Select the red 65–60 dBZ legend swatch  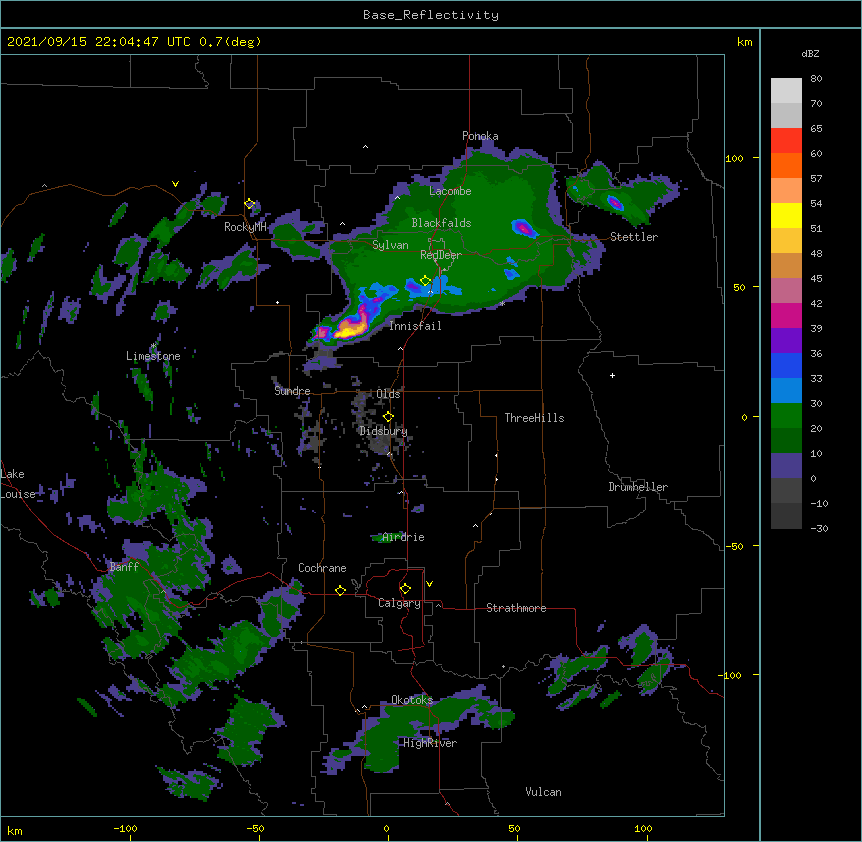coord(786,141)
